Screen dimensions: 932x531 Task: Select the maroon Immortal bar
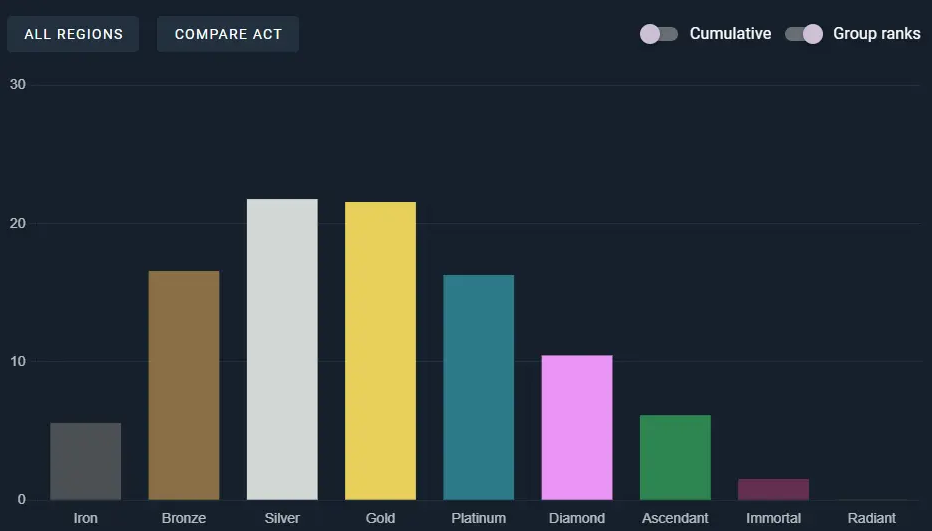point(773,489)
